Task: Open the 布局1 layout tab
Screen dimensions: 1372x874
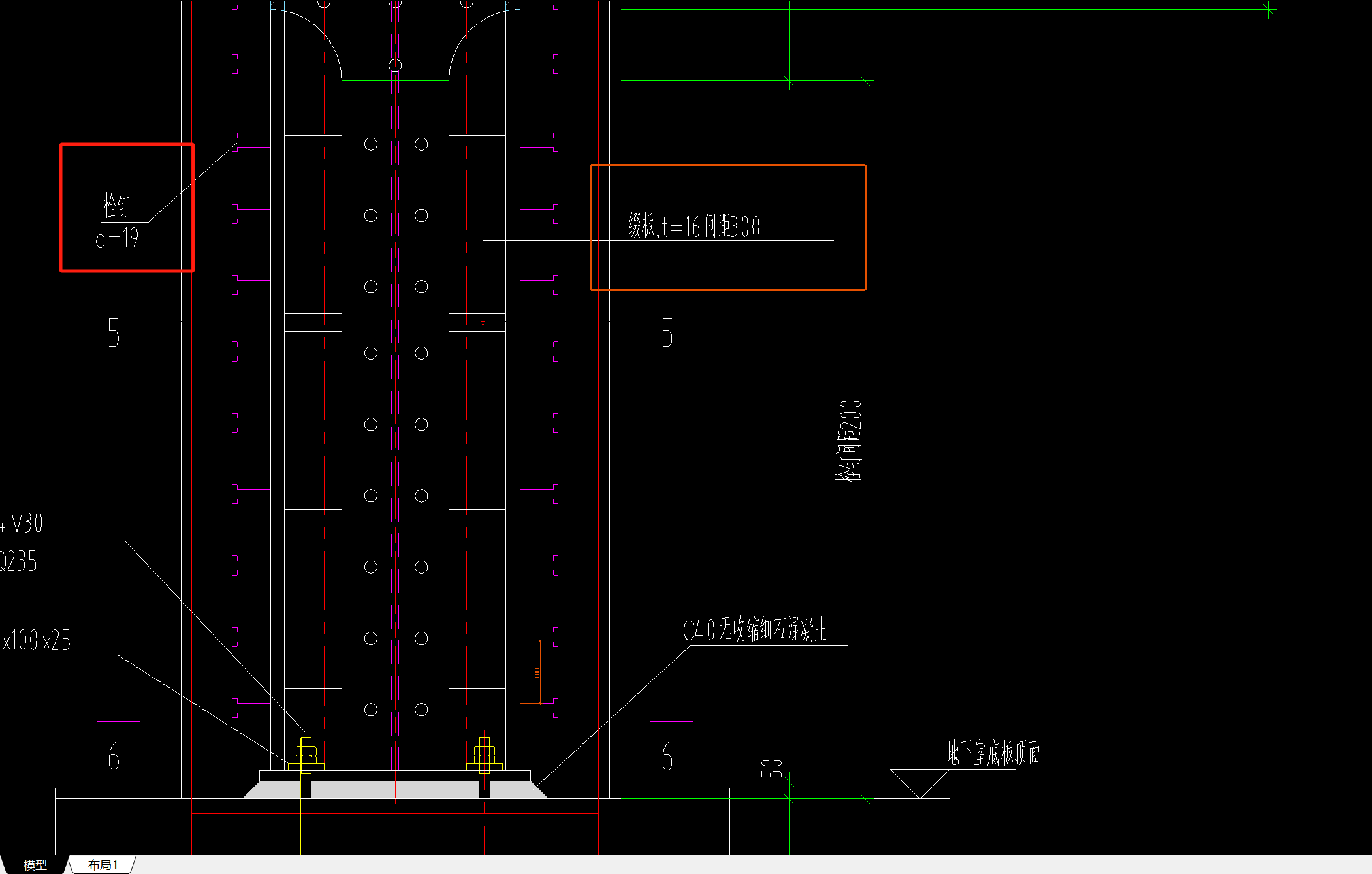Action: click(103, 865)
